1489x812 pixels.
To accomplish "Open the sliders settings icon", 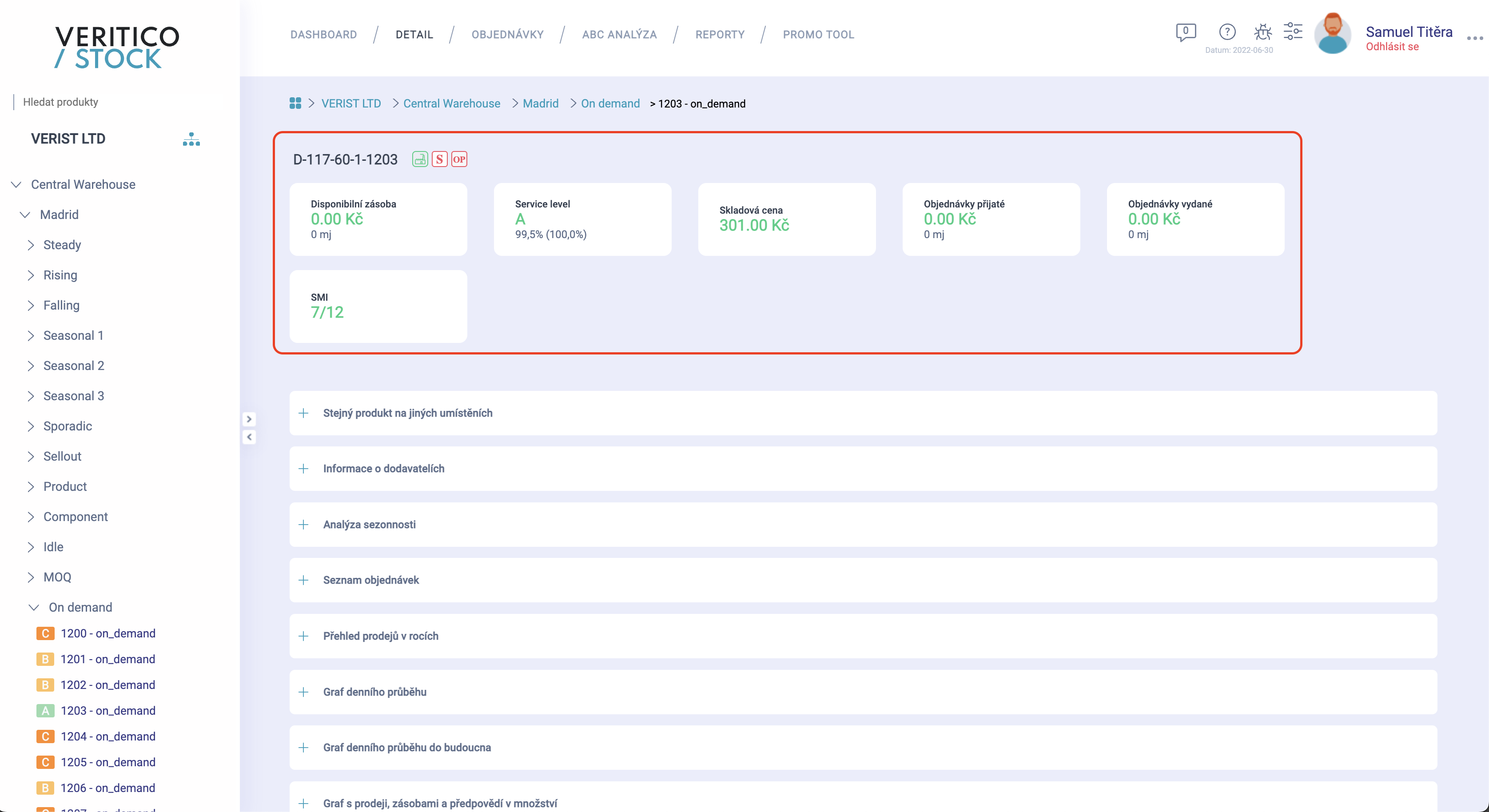I will [1293, 32].
